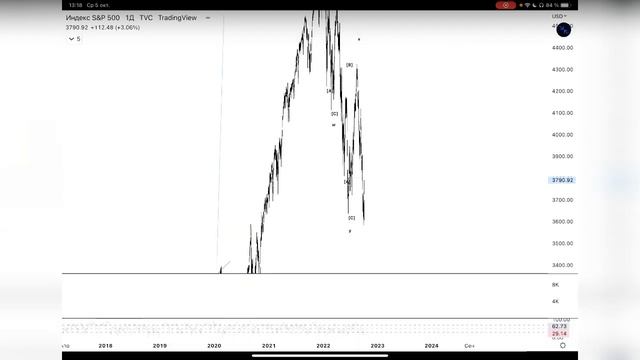Viewport: 640px width, 360px height.
Task: Click the 2022 time axis label
Action: (x=323, y=346)
